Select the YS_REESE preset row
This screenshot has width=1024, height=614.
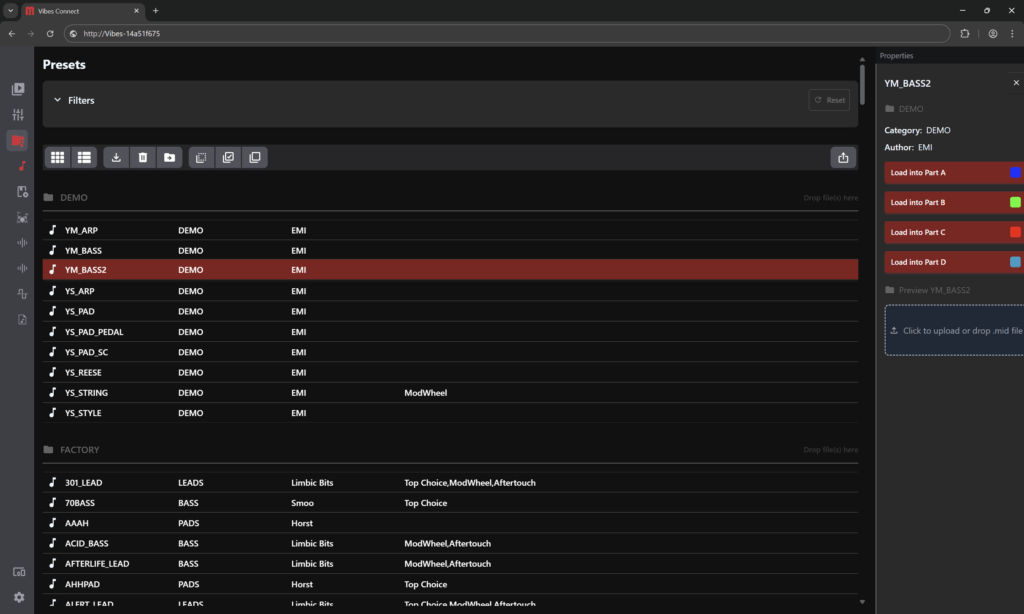tap(83, 372)
